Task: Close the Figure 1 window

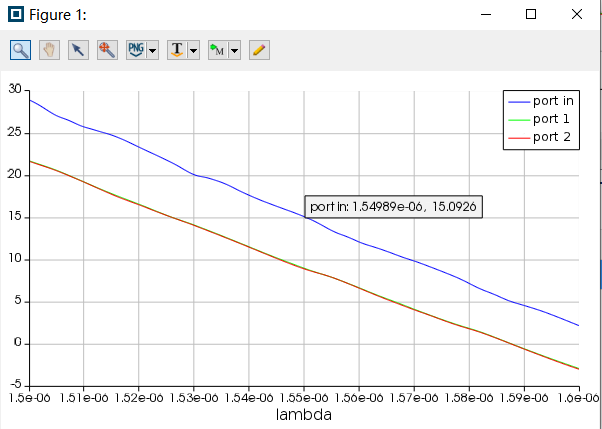Action: click(577, 15)
